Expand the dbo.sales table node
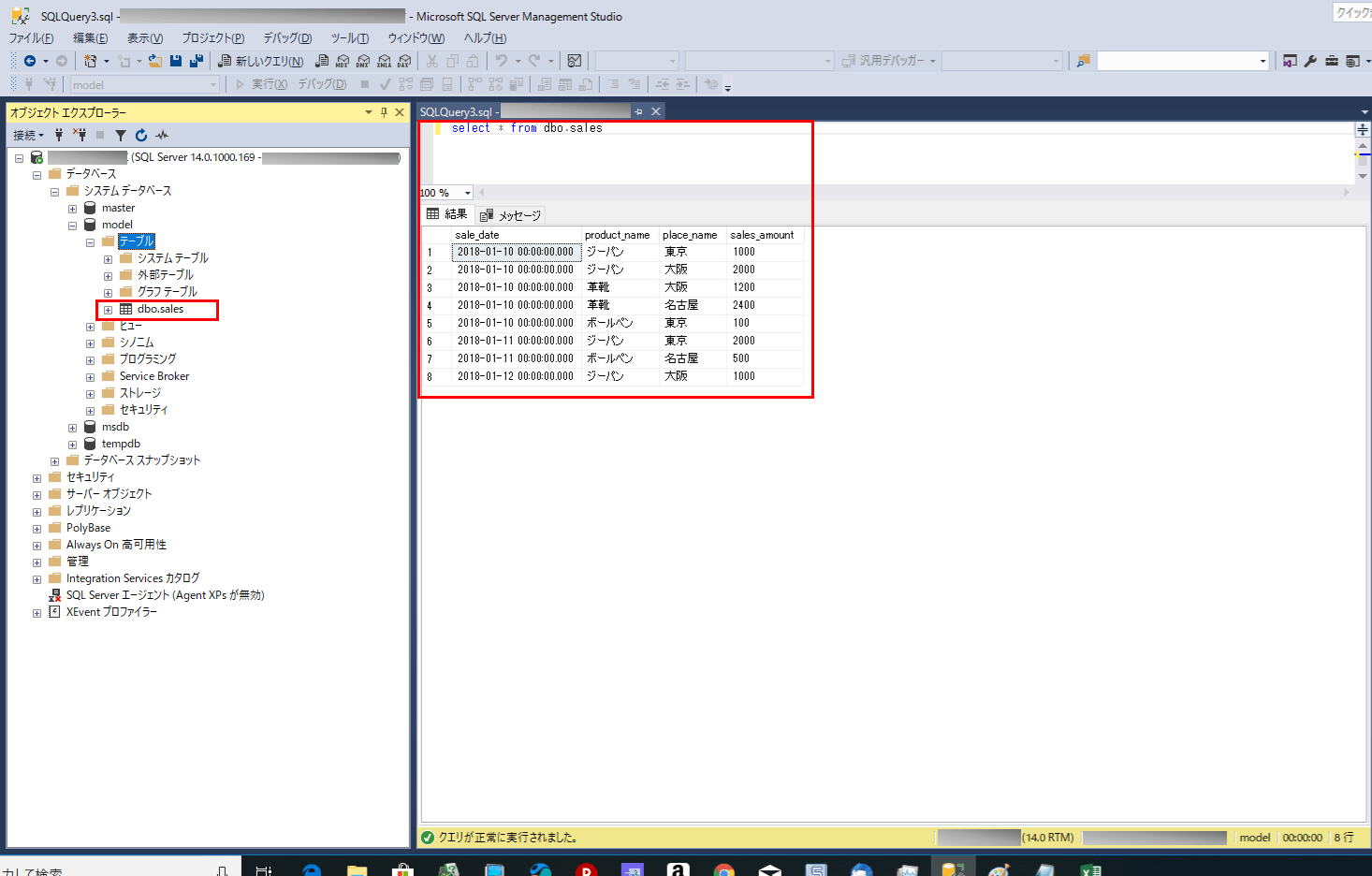The height and width of the screenshot is (876, 1372). [108, 310]
